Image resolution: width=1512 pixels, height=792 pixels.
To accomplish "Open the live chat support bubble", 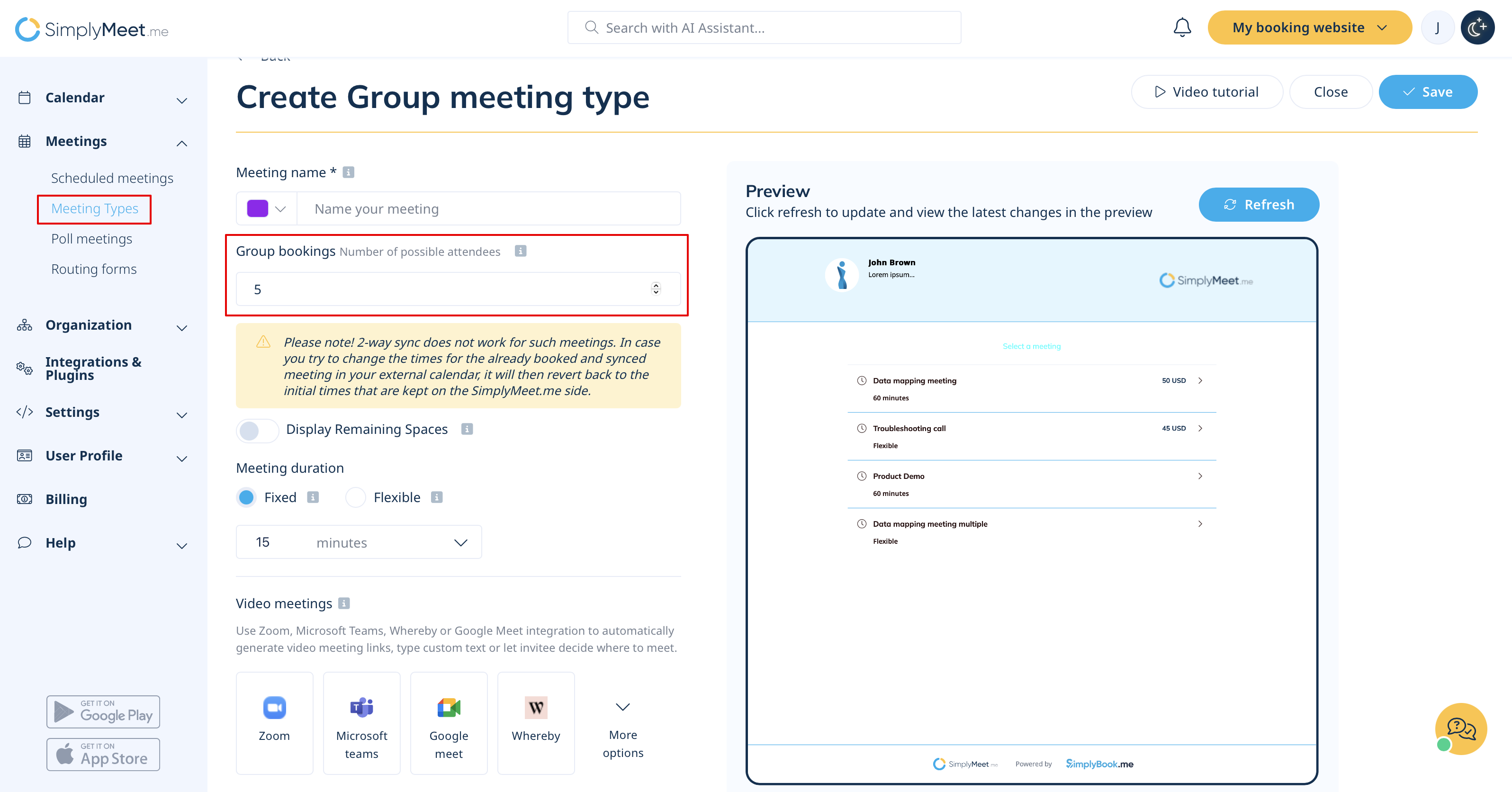I will pyautogui.click(x=1460, y=729).
